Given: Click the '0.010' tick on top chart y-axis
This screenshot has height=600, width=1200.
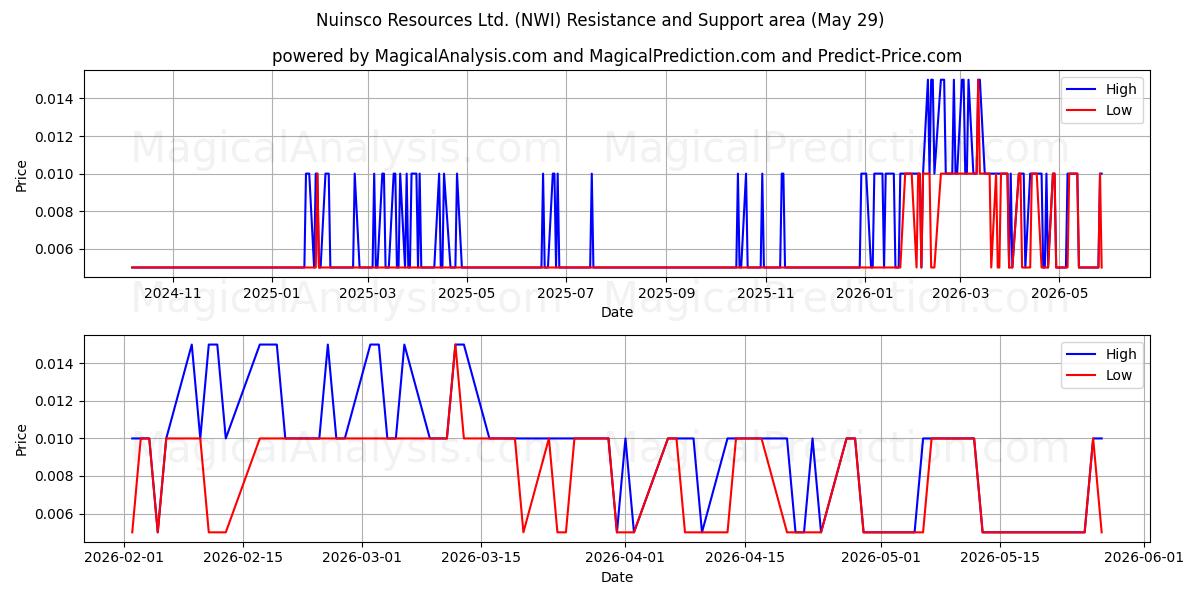Looking at the screenshot, I should [57, 174].
